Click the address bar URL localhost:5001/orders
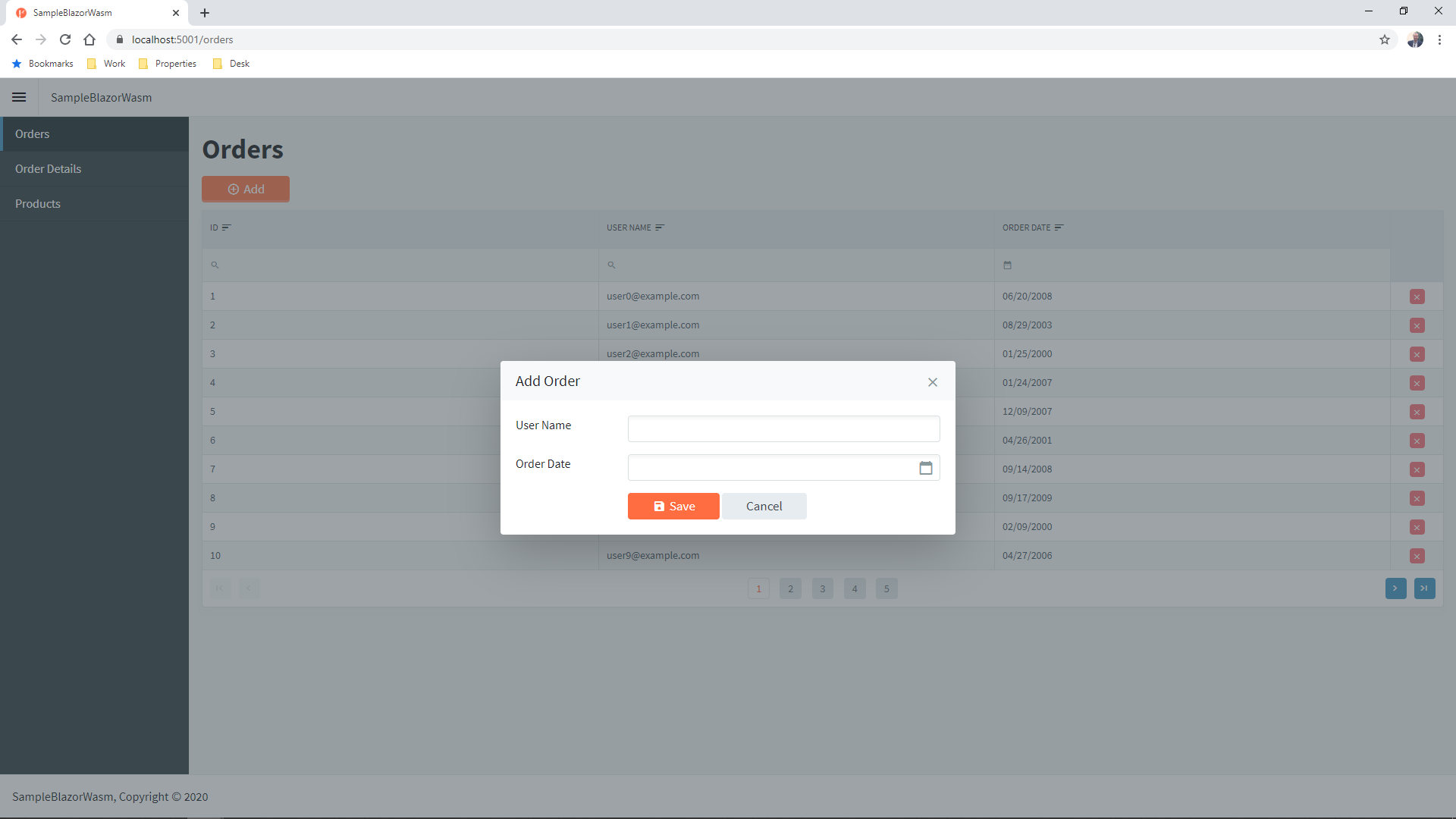1456x819 pixels. tap(182, 39)
